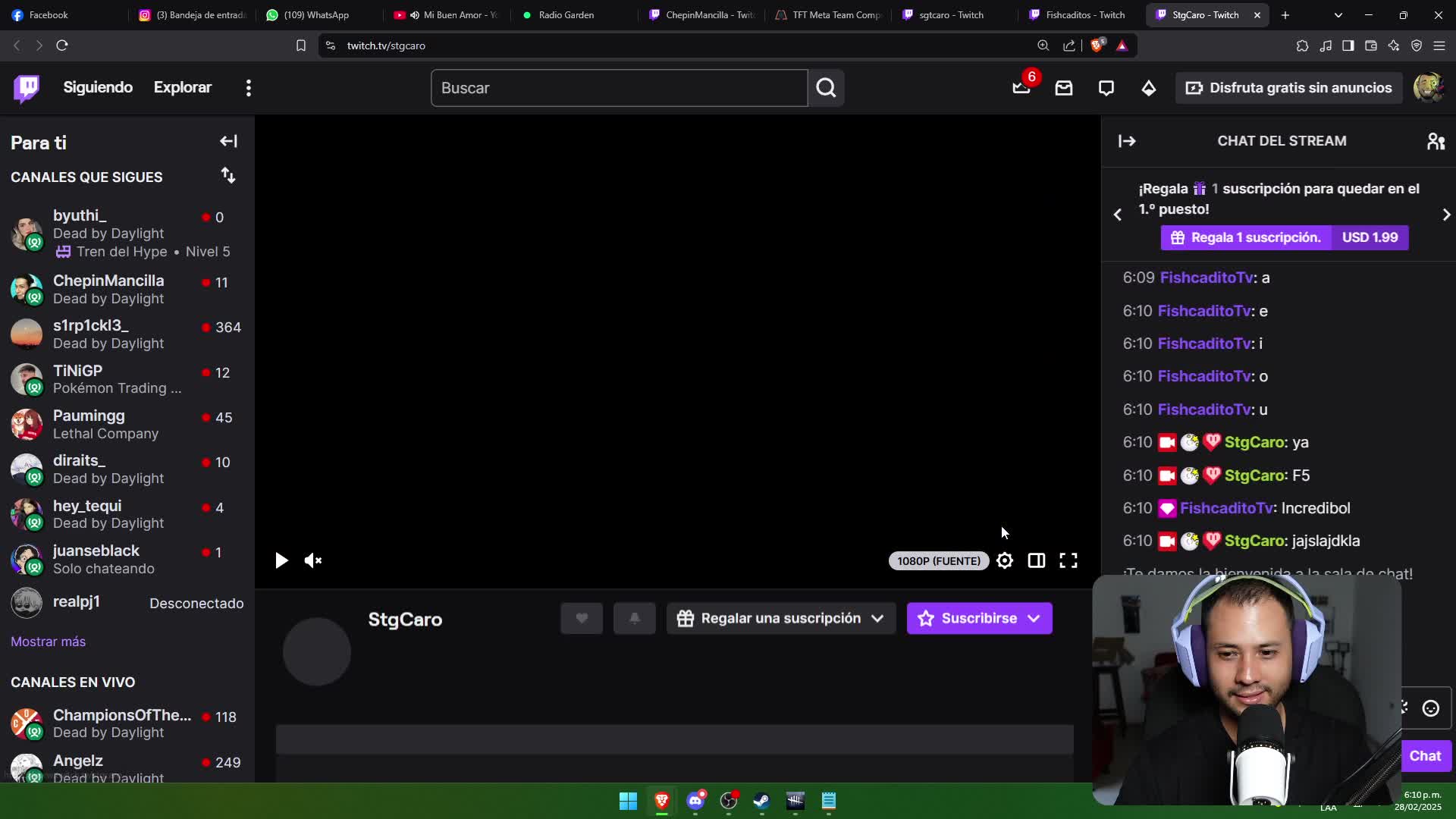Open video player settings gear
Screen dimensions: 1456x819
(x=1005, y=560)
